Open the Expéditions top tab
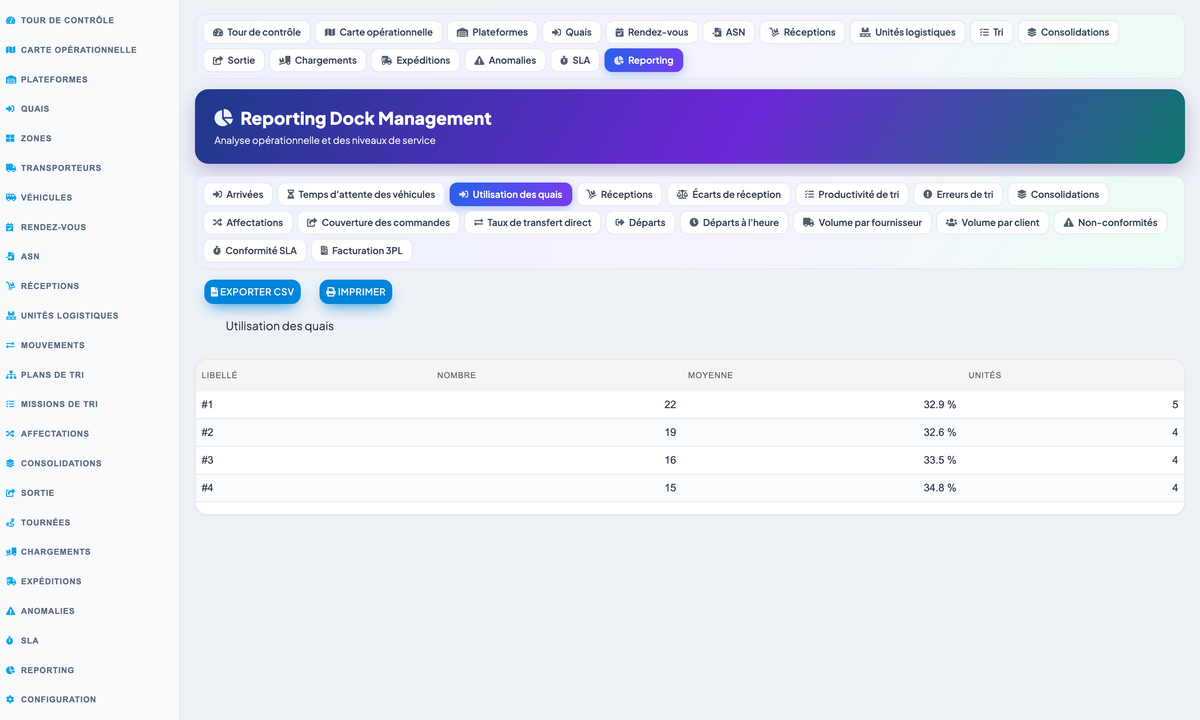The height and width of the screenshot is (720, 1200). 416,60
